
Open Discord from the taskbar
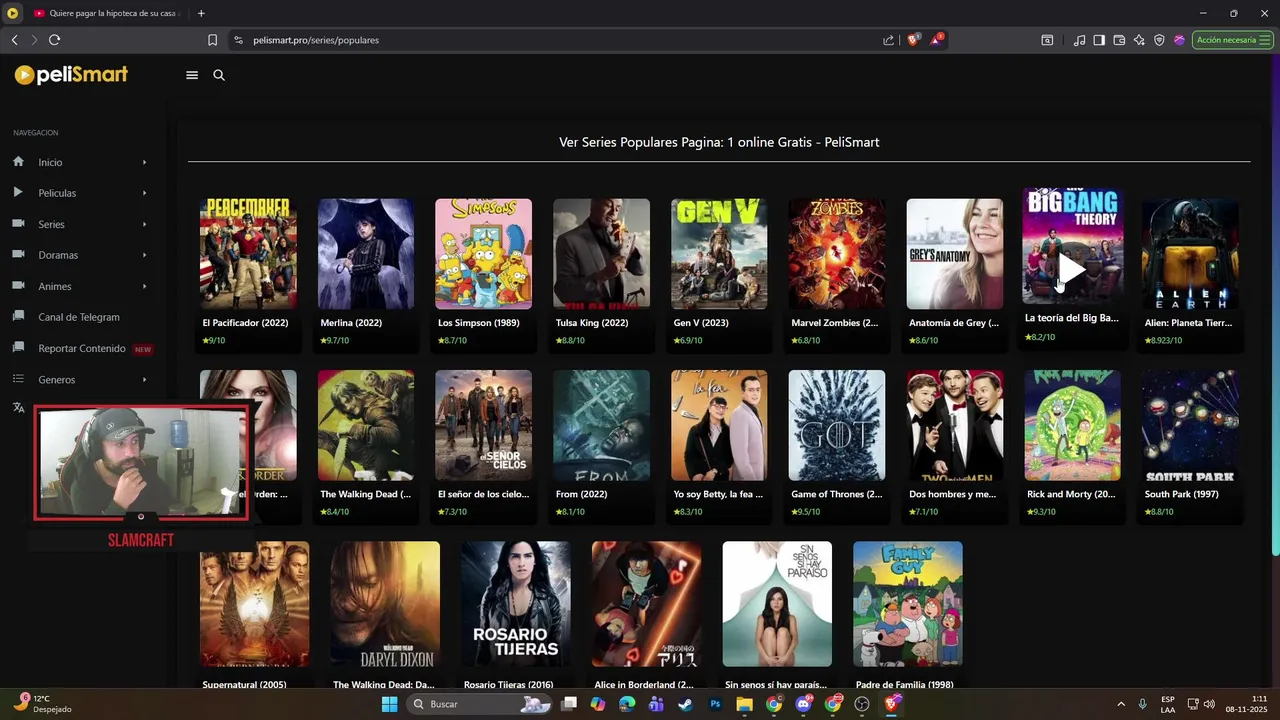point(803,704)
